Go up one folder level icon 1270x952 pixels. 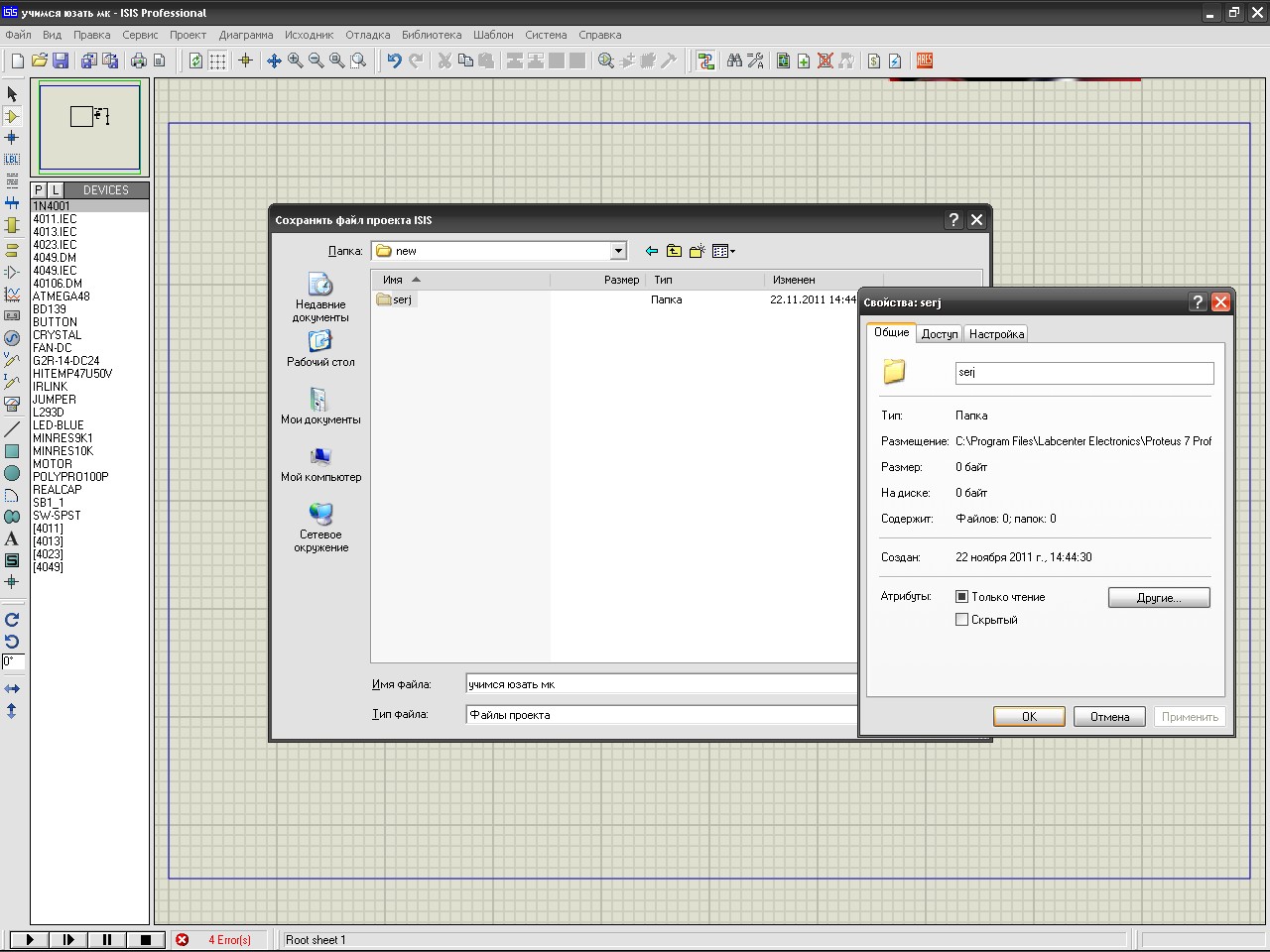[x=674, y=251]
